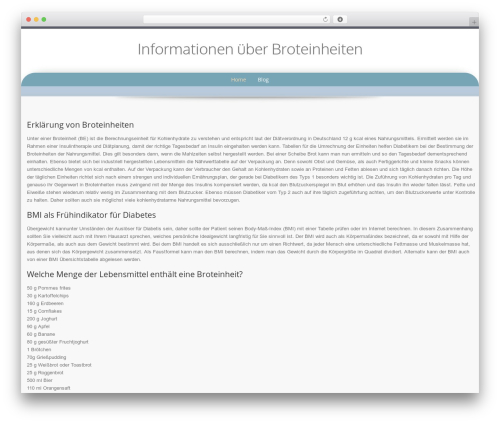The height and width of the screenshot is (423, 500).
Task: Click the green maximize window dot
Action: coord(44,19)
